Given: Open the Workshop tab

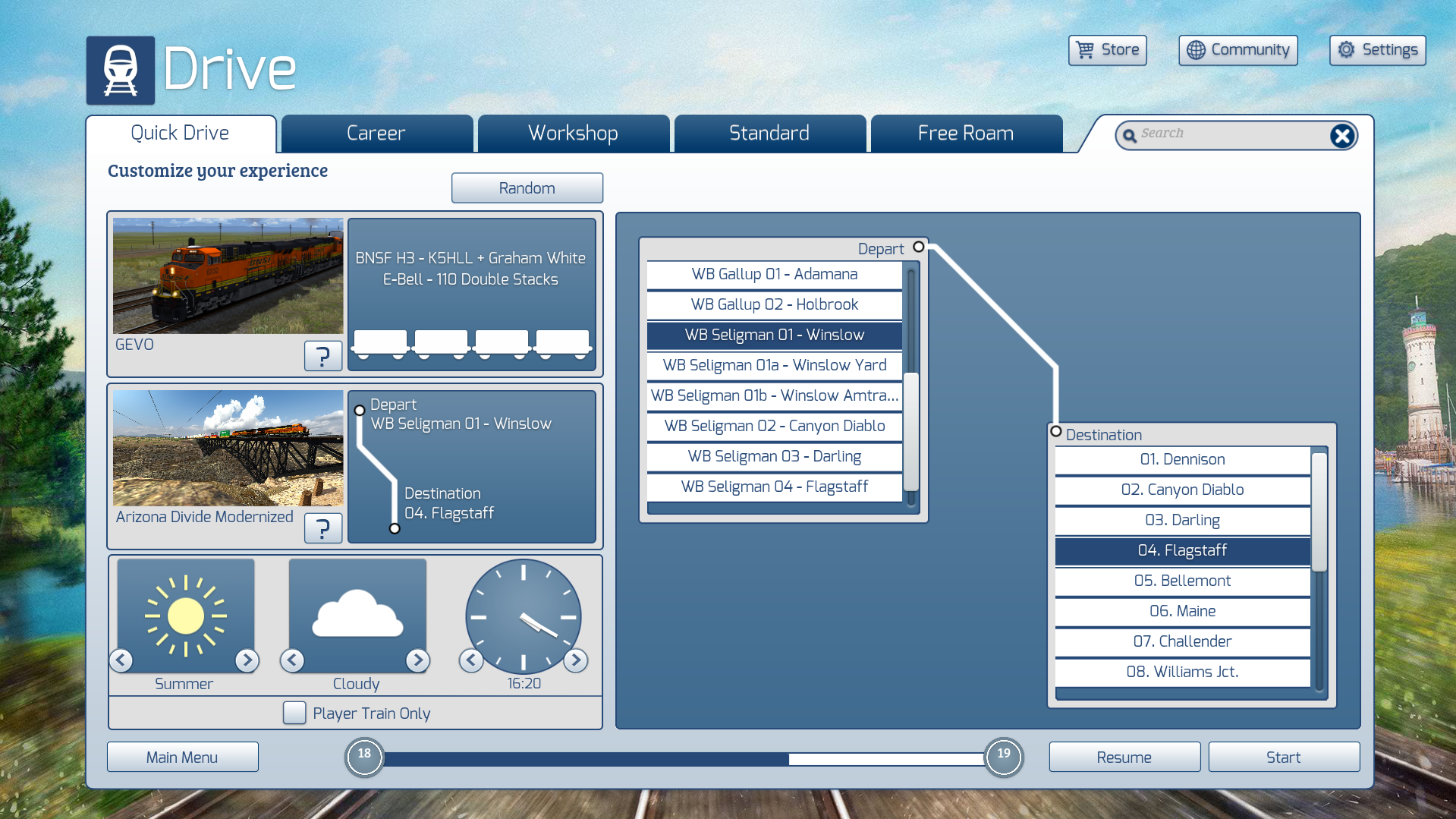Looking at the screenshot, I should [573, 134].
